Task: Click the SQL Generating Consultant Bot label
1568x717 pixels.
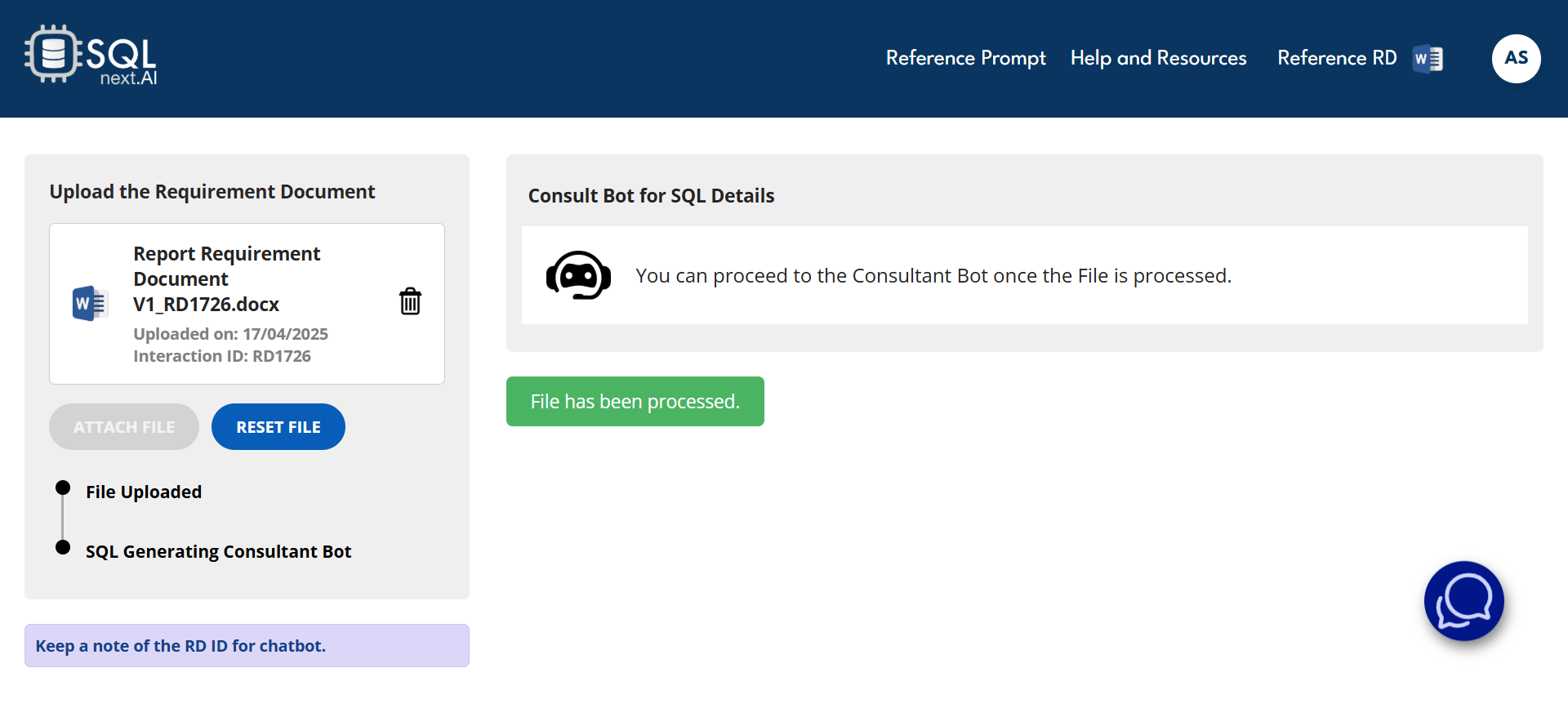Action: pos(218,552)
